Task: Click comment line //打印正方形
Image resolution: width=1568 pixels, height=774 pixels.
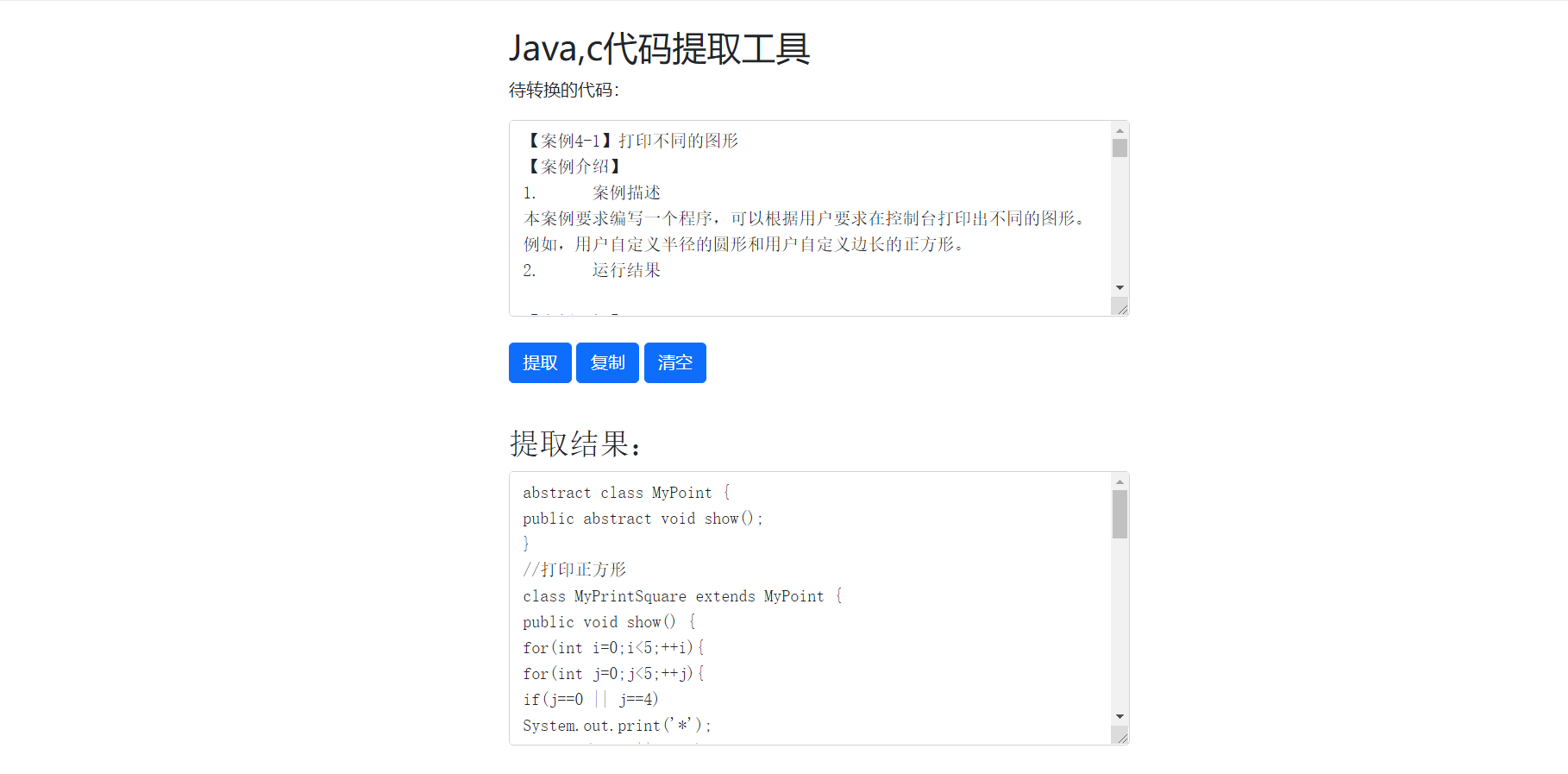Action: click(x=574, y=569)
